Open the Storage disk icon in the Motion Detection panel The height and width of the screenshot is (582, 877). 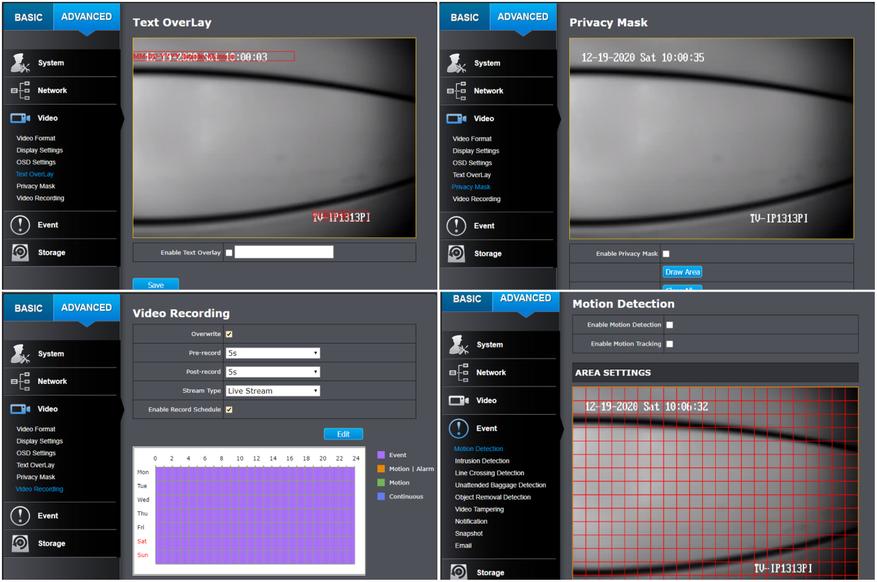pos(459,571)
